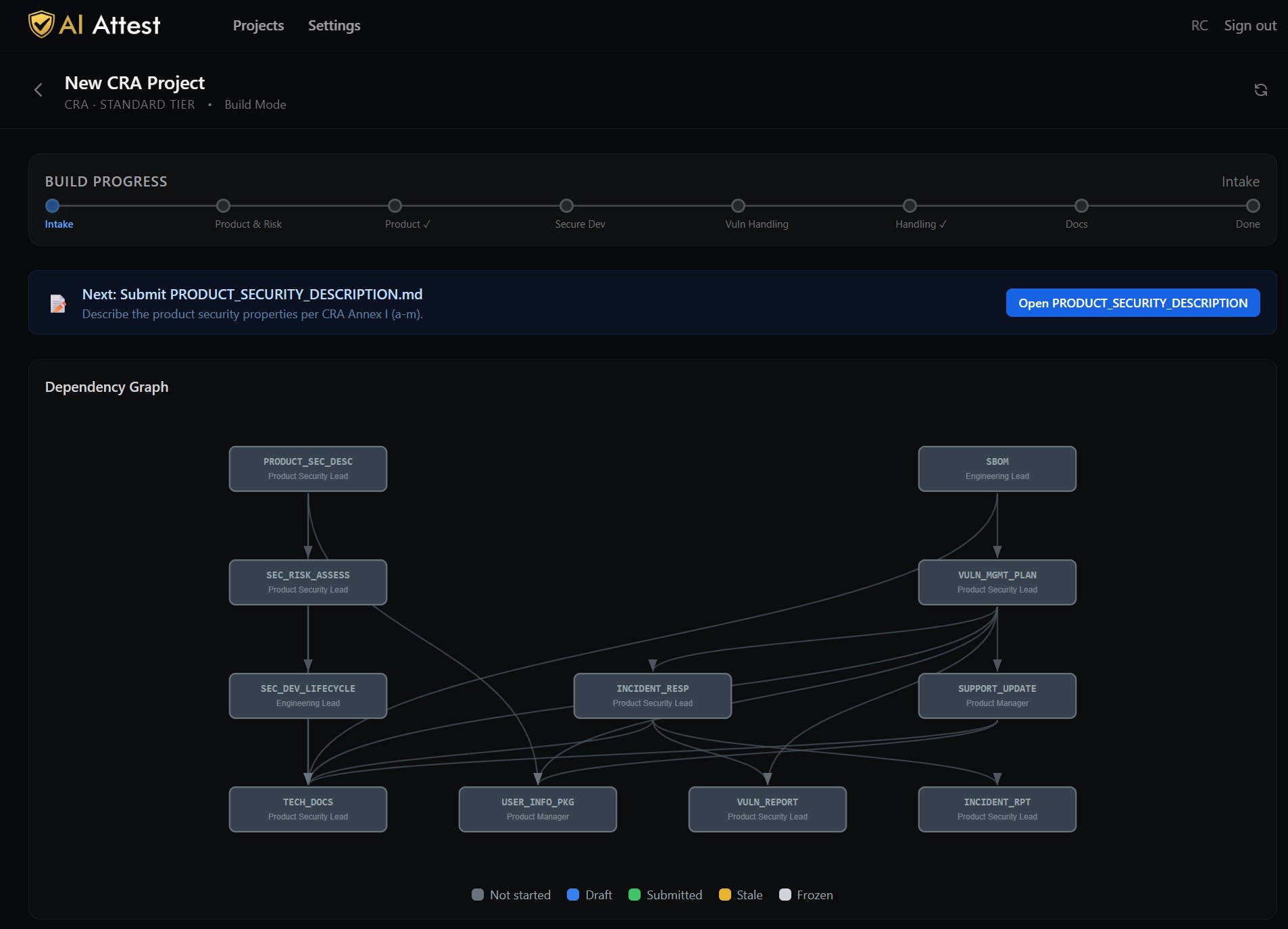Click the document icon beside the Next task
1288x929 pixels.
point(58,303)
